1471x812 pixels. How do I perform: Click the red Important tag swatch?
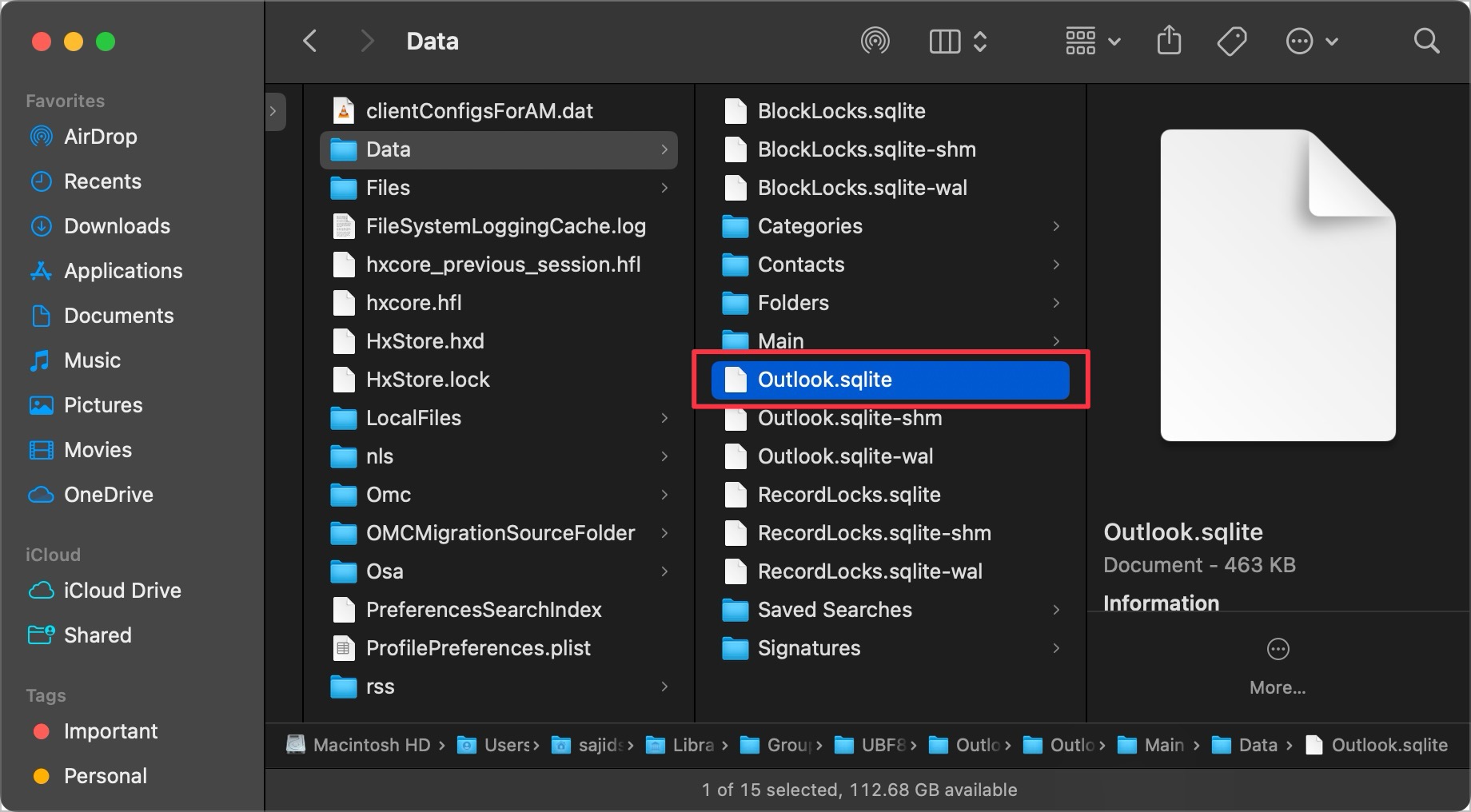41,730
